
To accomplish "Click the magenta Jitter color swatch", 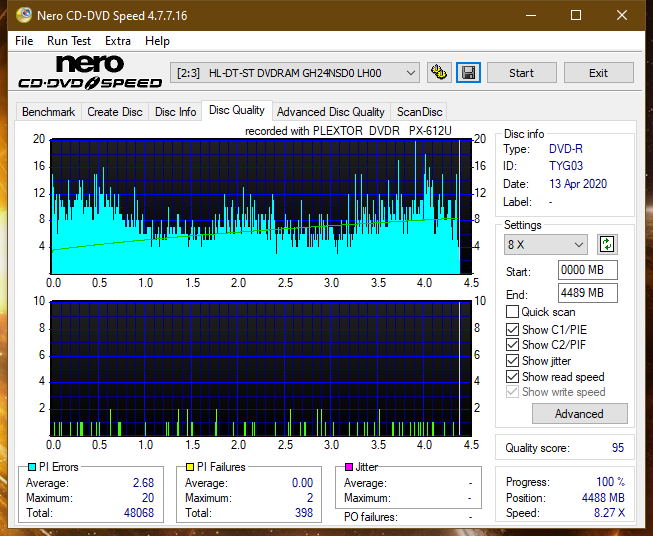I will pos(349,467).
